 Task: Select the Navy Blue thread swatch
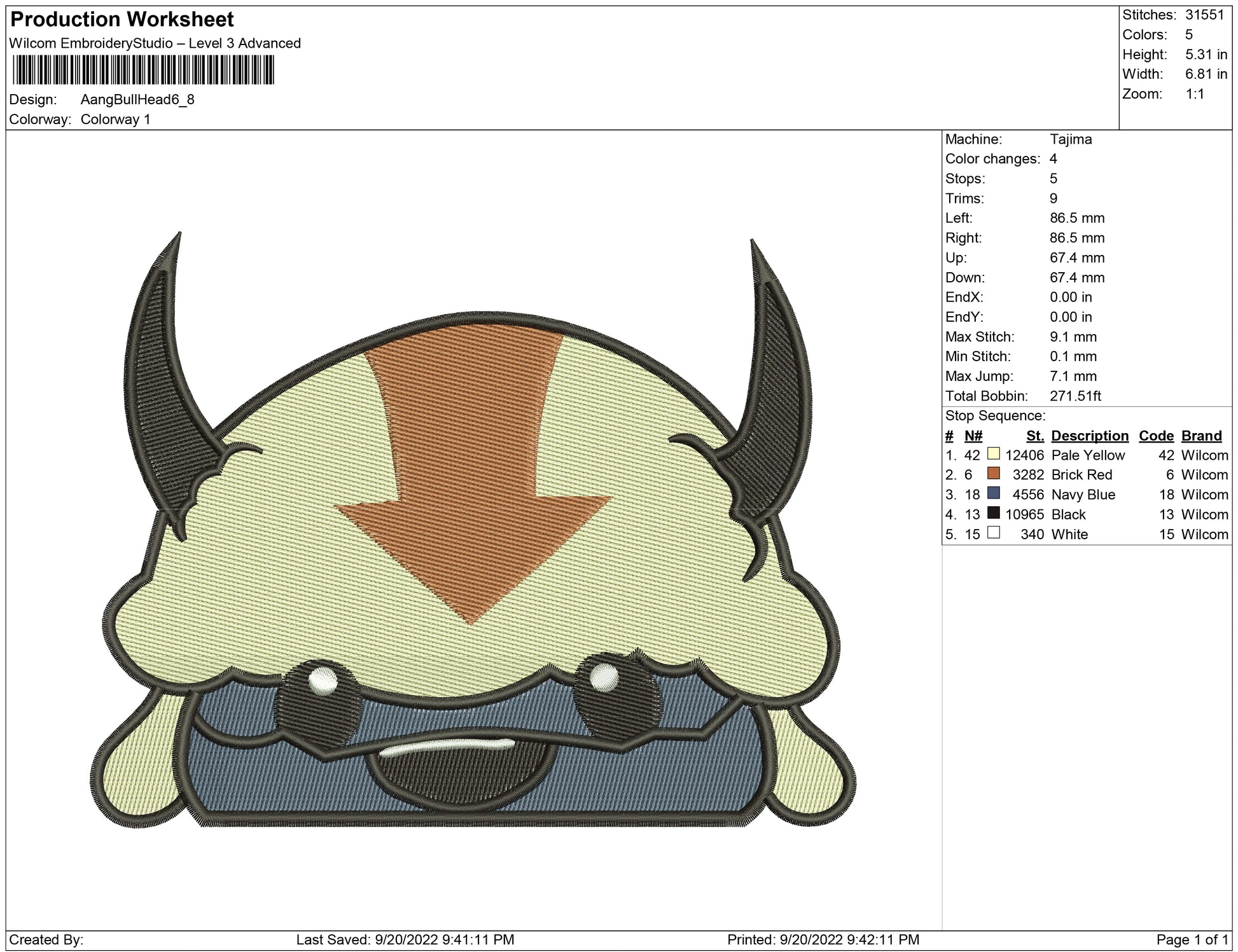pyautogui.click(x=993, y=493)
